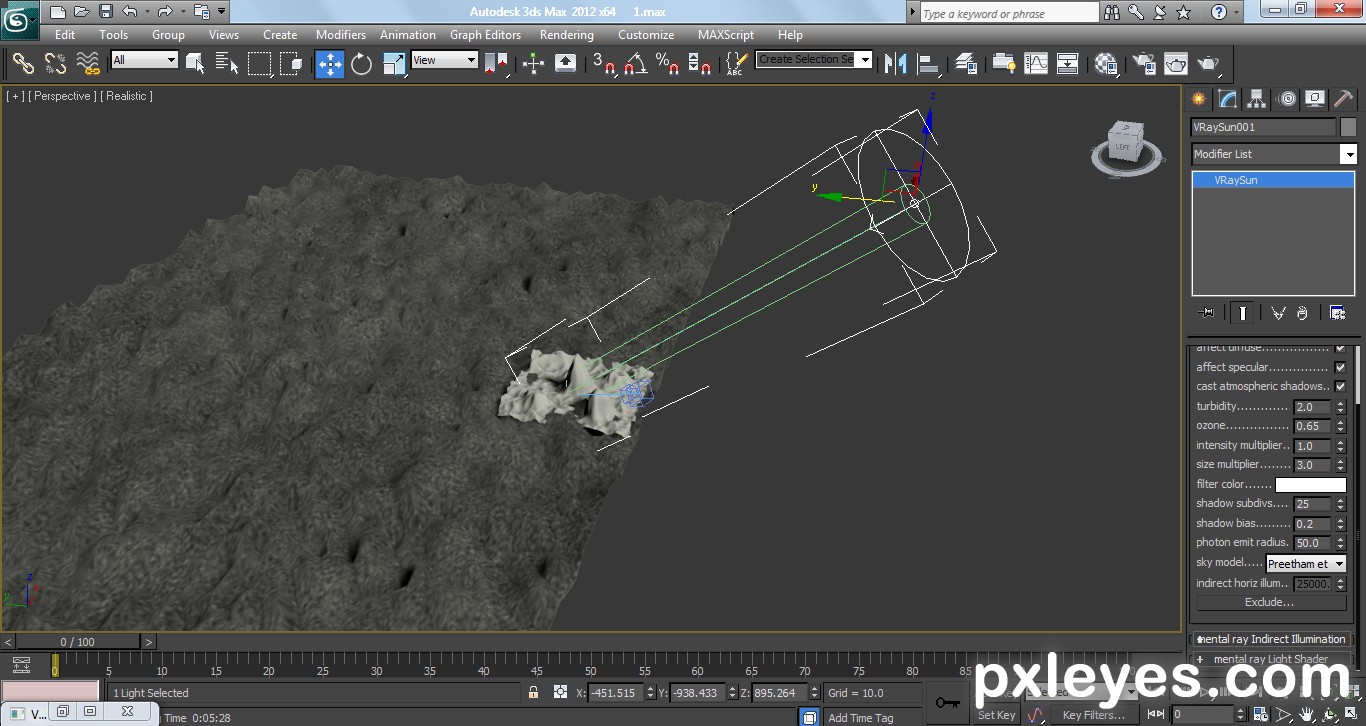Viewport: 1366px width, 726px height.
Task: Activate the Select Object tool
Action: tap(195, 64)
